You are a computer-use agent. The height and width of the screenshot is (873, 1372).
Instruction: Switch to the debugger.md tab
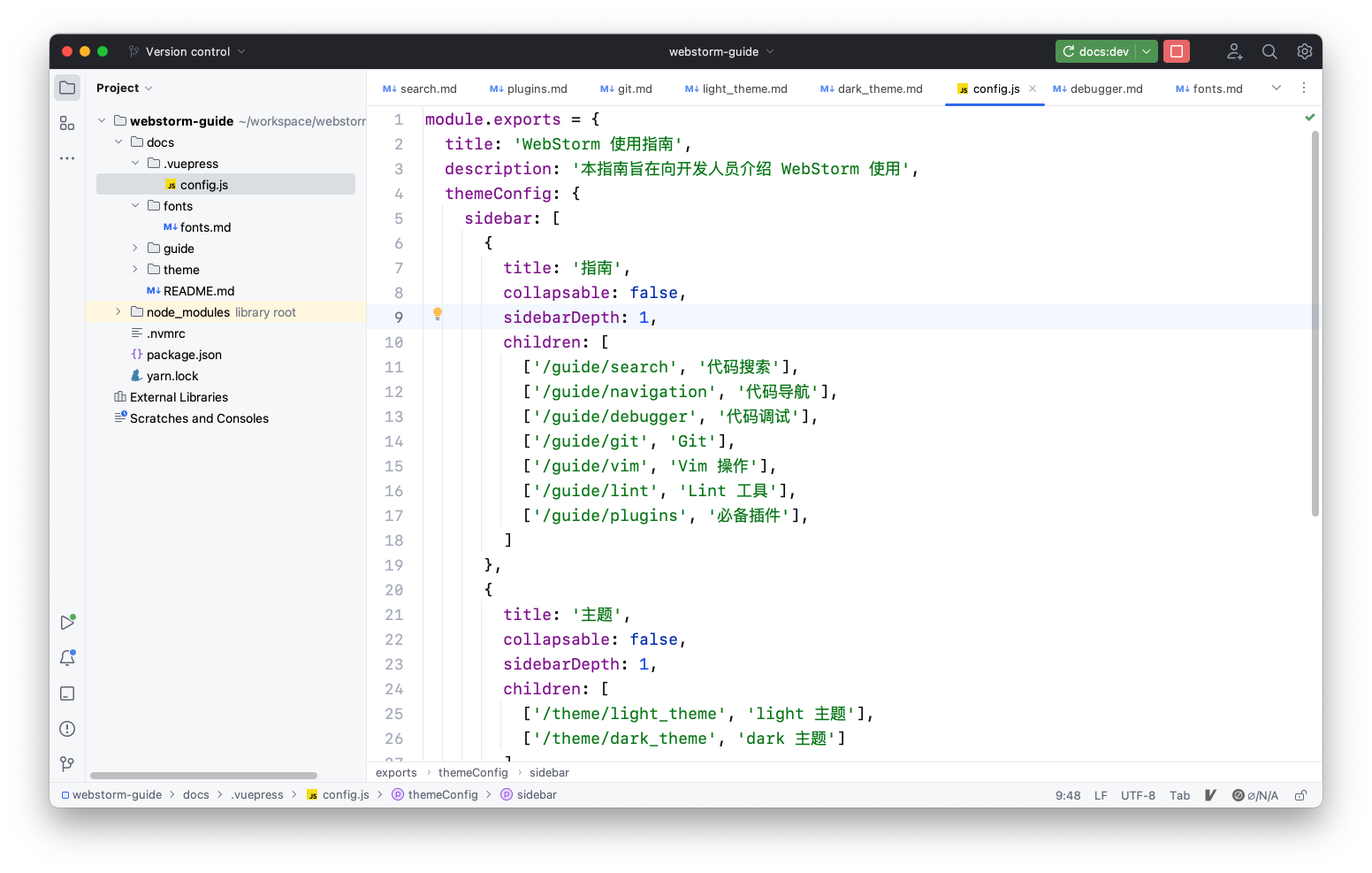click(1098, 88)
